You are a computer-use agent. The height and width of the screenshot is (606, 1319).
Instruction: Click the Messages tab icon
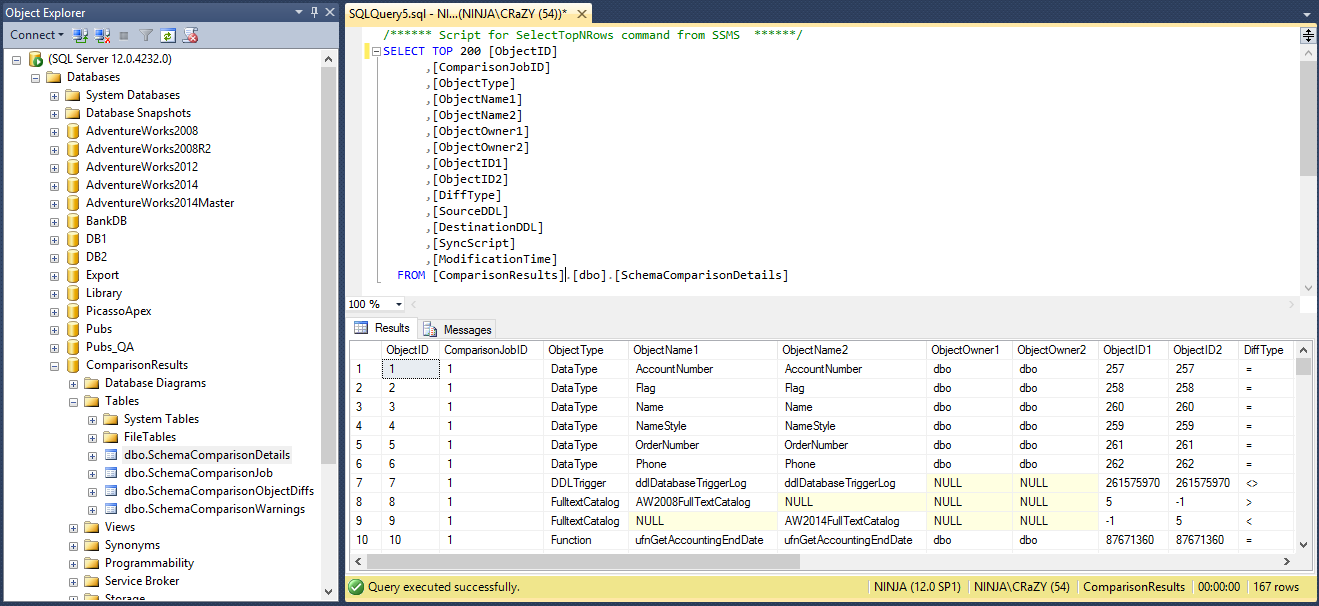(x=431, y=329)
